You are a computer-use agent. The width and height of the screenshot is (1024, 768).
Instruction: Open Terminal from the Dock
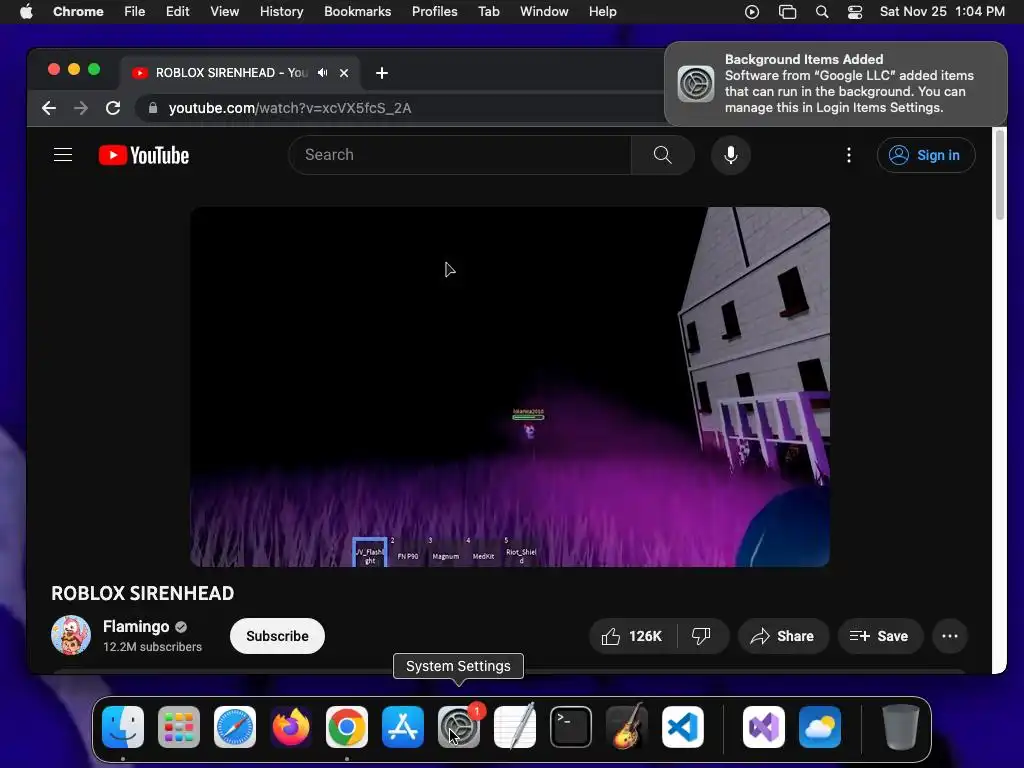[571, 727]
